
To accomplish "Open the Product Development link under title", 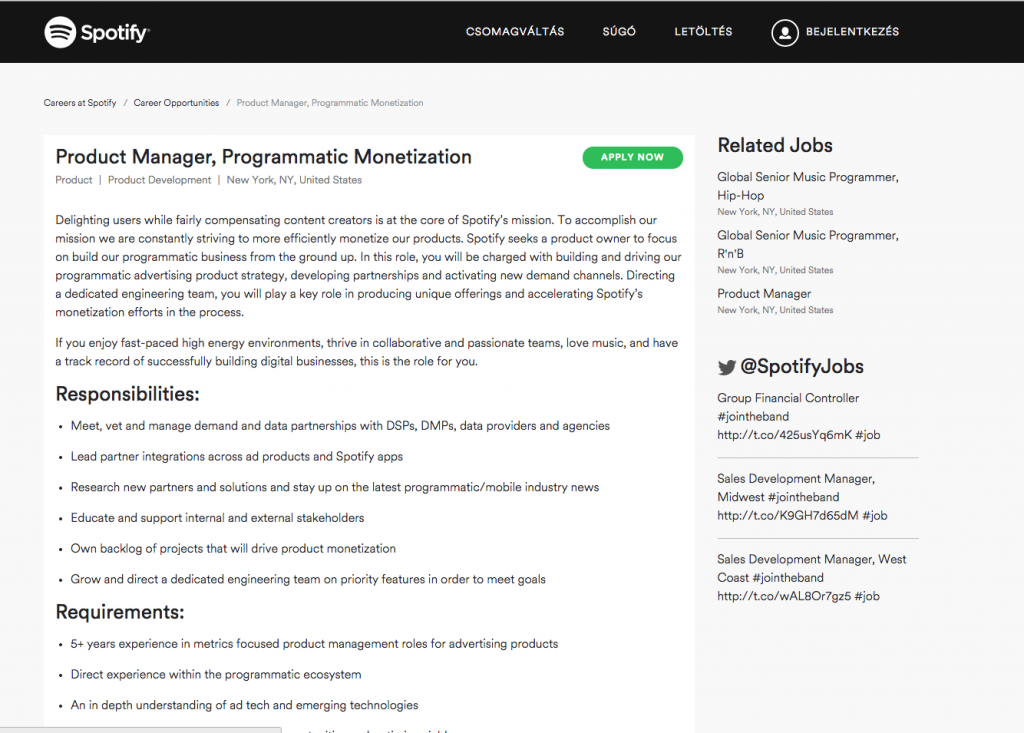I will [159, 180].
